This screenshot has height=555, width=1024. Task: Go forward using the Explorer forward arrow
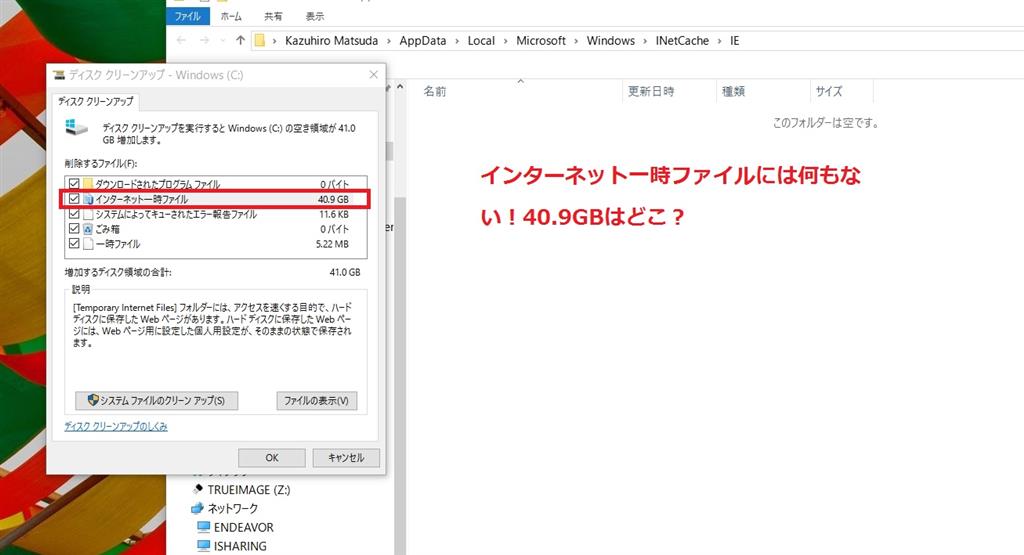(204, 40)
